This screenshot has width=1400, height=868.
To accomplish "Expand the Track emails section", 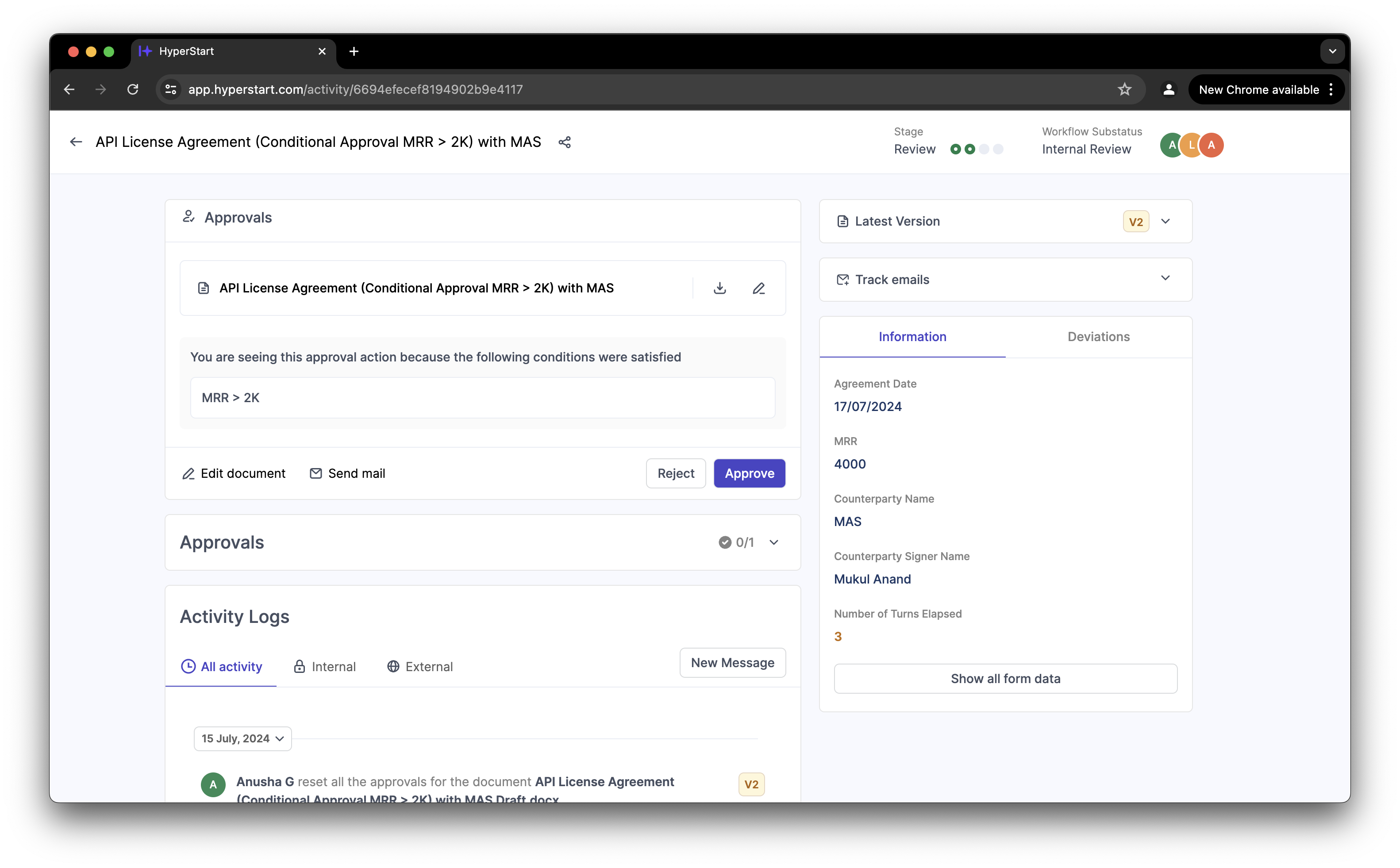I will pos(1165,278).
